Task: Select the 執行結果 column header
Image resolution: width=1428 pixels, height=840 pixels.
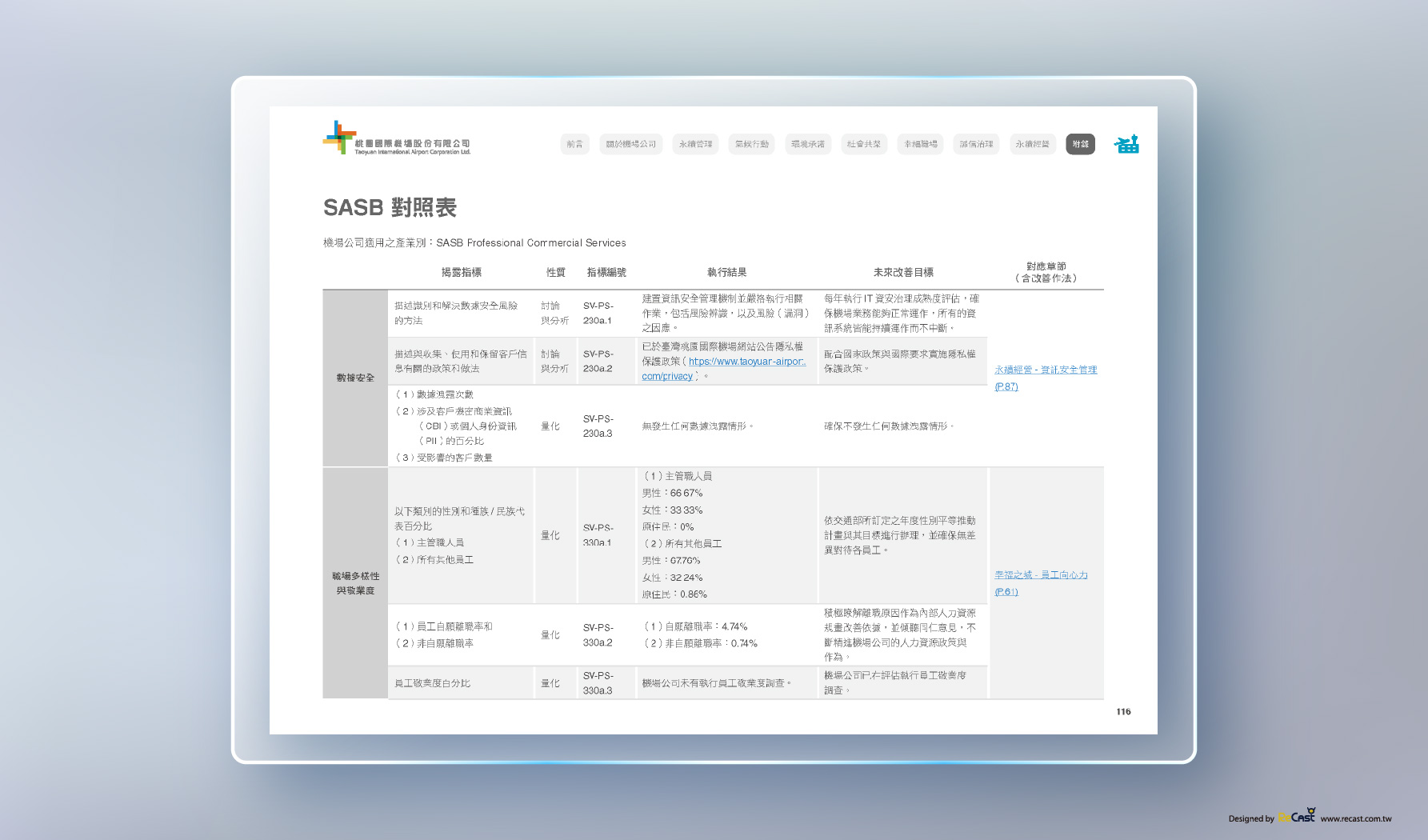Action: 726,273
